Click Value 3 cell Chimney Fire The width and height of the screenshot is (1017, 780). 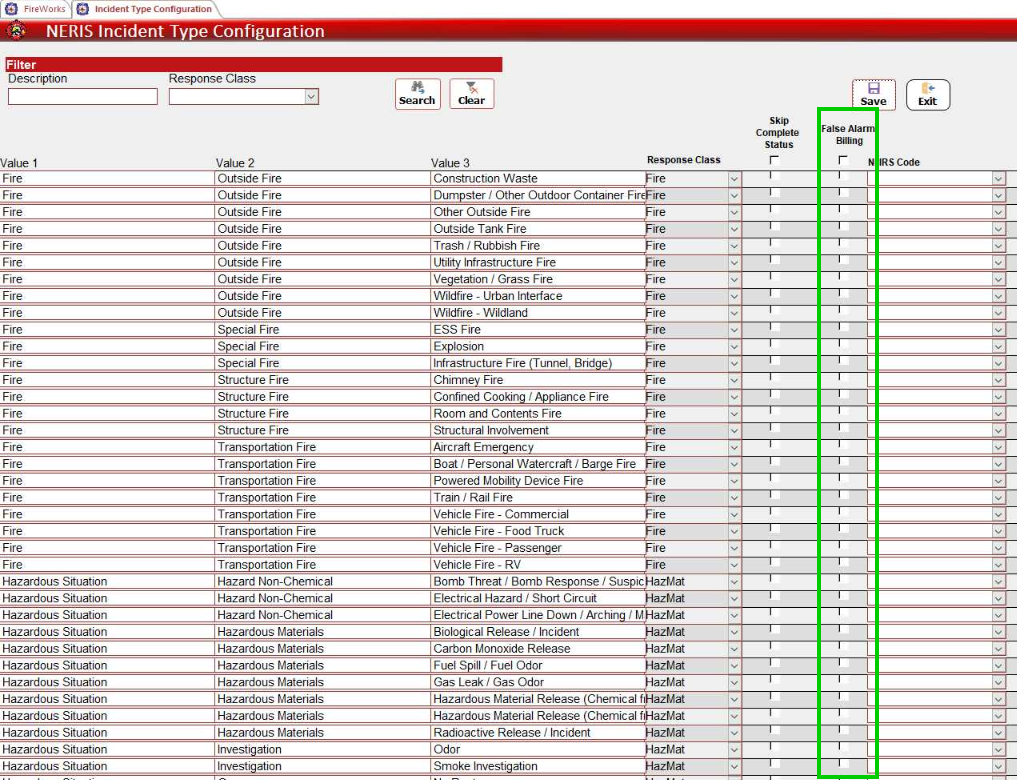pyautogui.click(x=537, y=380)
